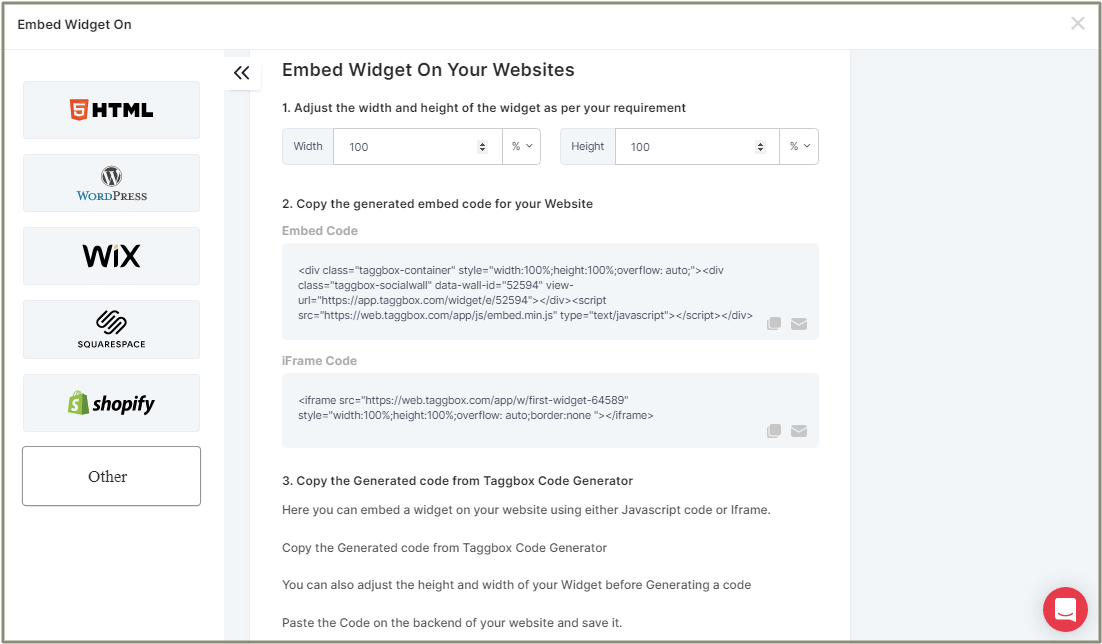Viewport: 1102px width, 644px height.
Task: Email the iFrame Code via envelope icon
Action: point(799,430)
